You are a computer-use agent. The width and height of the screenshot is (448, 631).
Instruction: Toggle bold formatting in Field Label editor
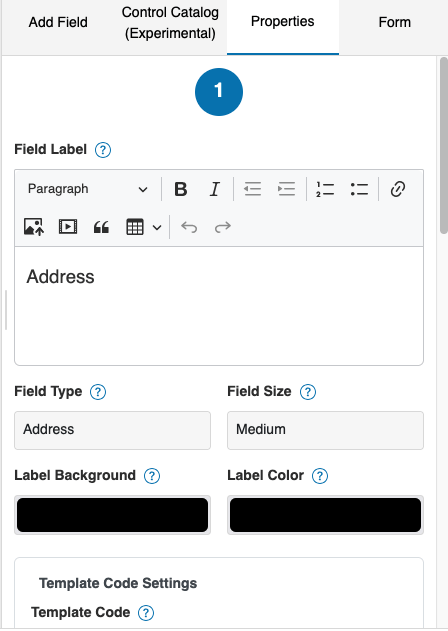click(181, 189)
